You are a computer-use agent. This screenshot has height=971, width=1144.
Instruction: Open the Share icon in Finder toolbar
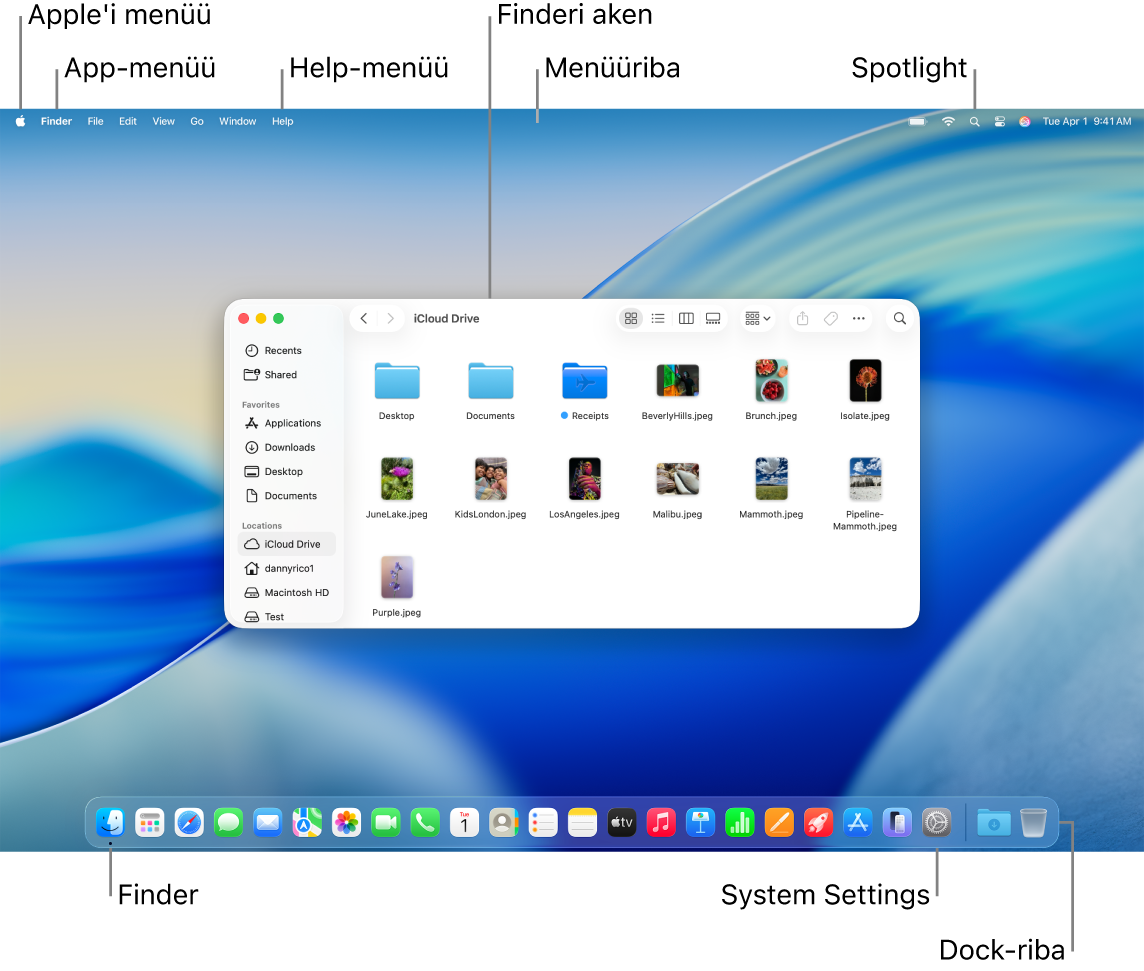(802, 318)
